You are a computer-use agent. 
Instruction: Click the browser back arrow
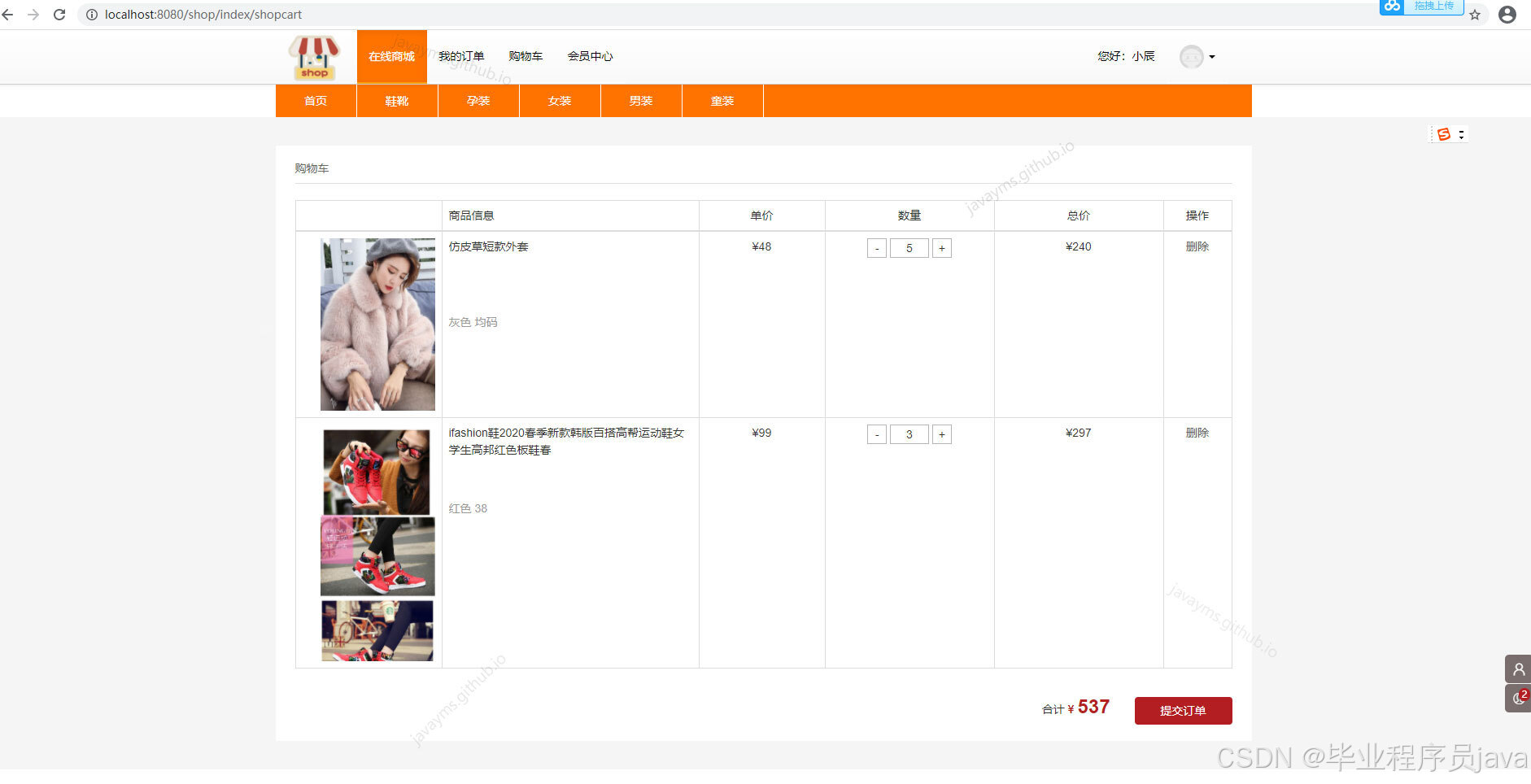[x=7, y=15]
